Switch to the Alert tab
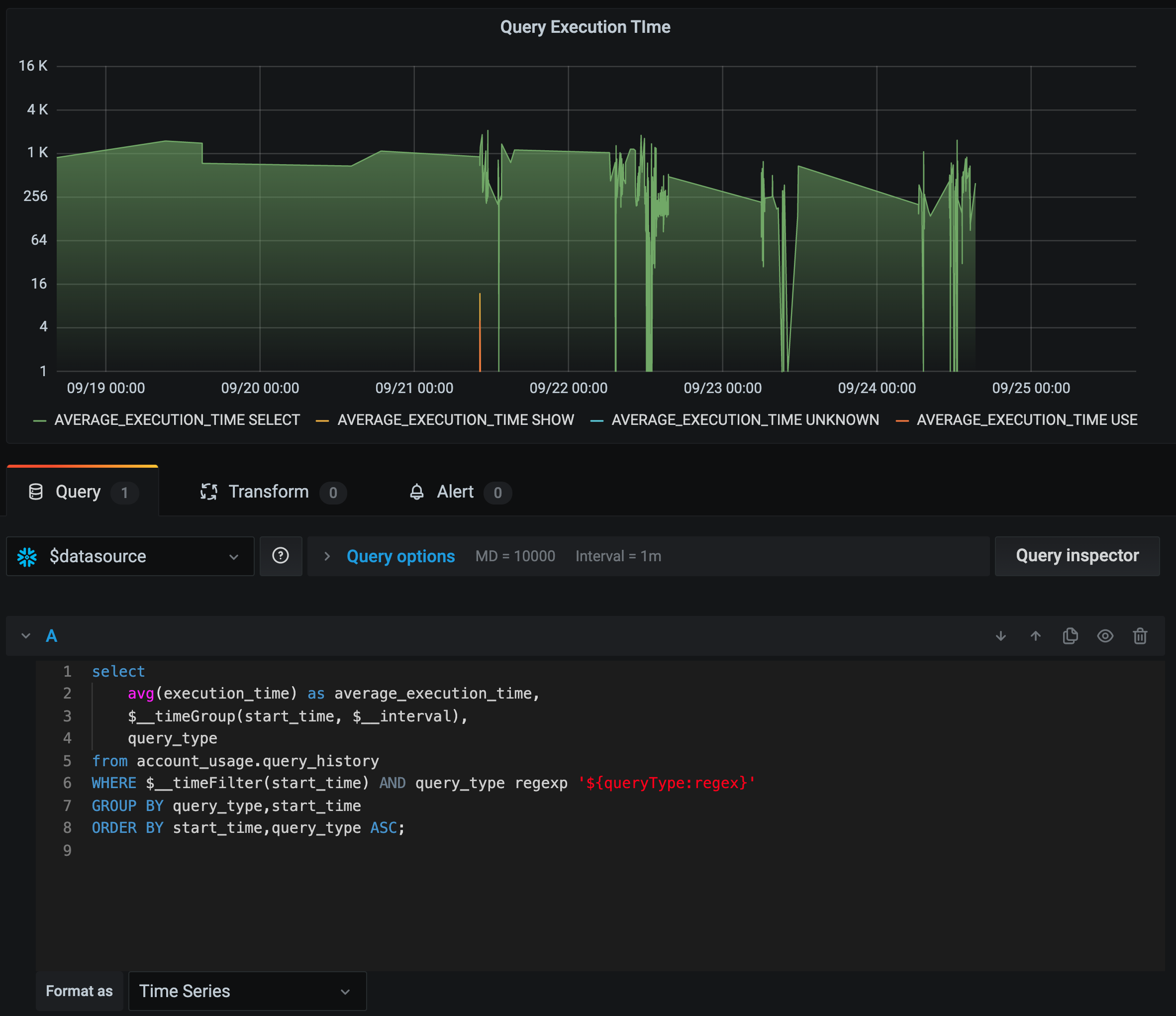 460,492
